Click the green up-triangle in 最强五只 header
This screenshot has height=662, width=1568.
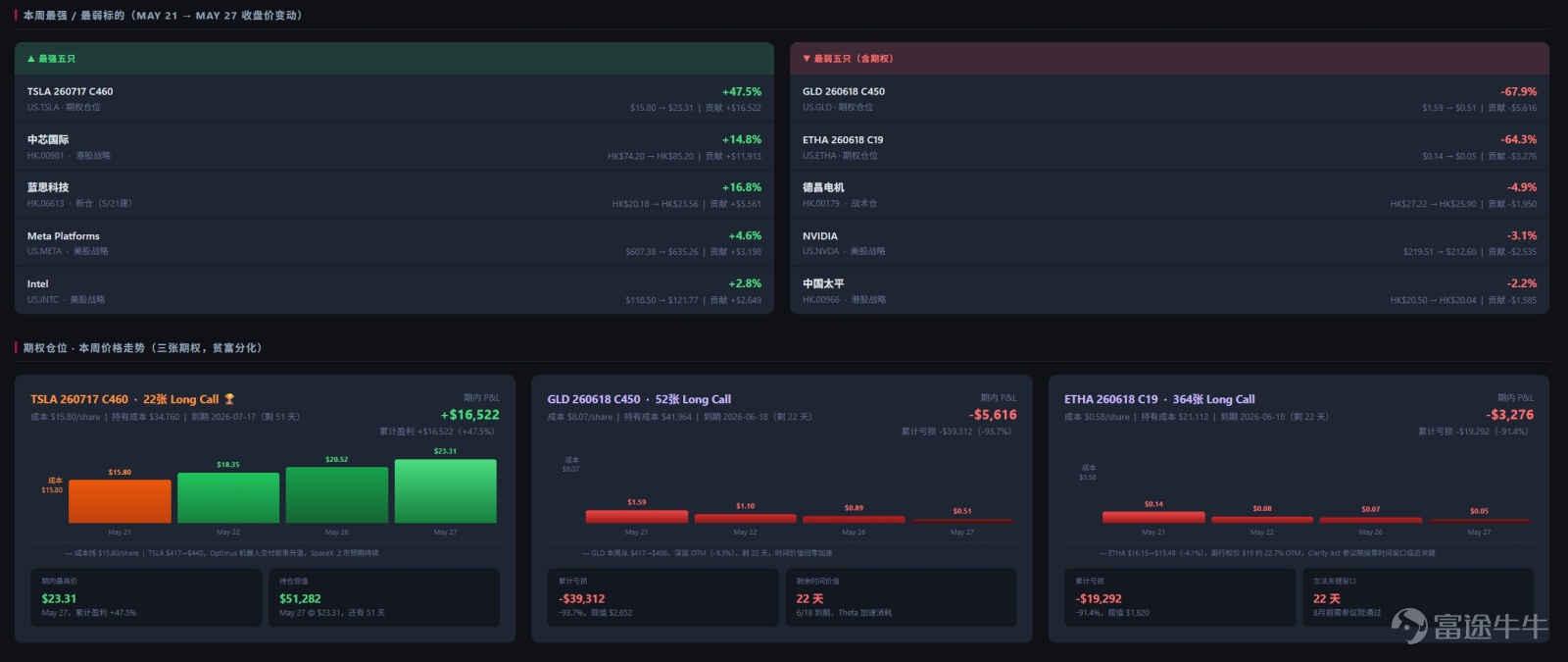pyautogui.click(x=31, y=59)
